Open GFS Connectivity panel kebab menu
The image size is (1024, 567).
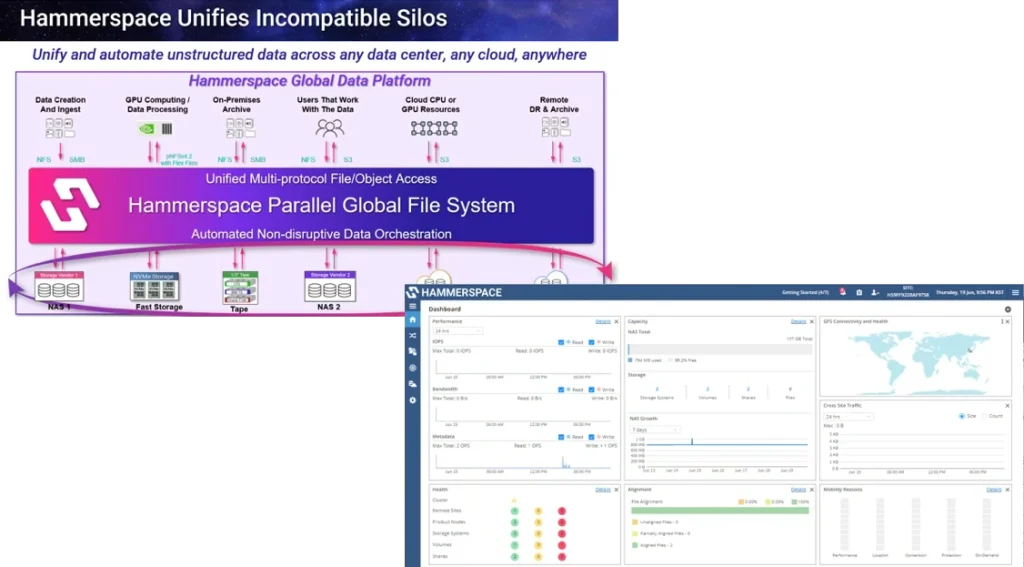pyautogui.click(x=1002, y=321)
